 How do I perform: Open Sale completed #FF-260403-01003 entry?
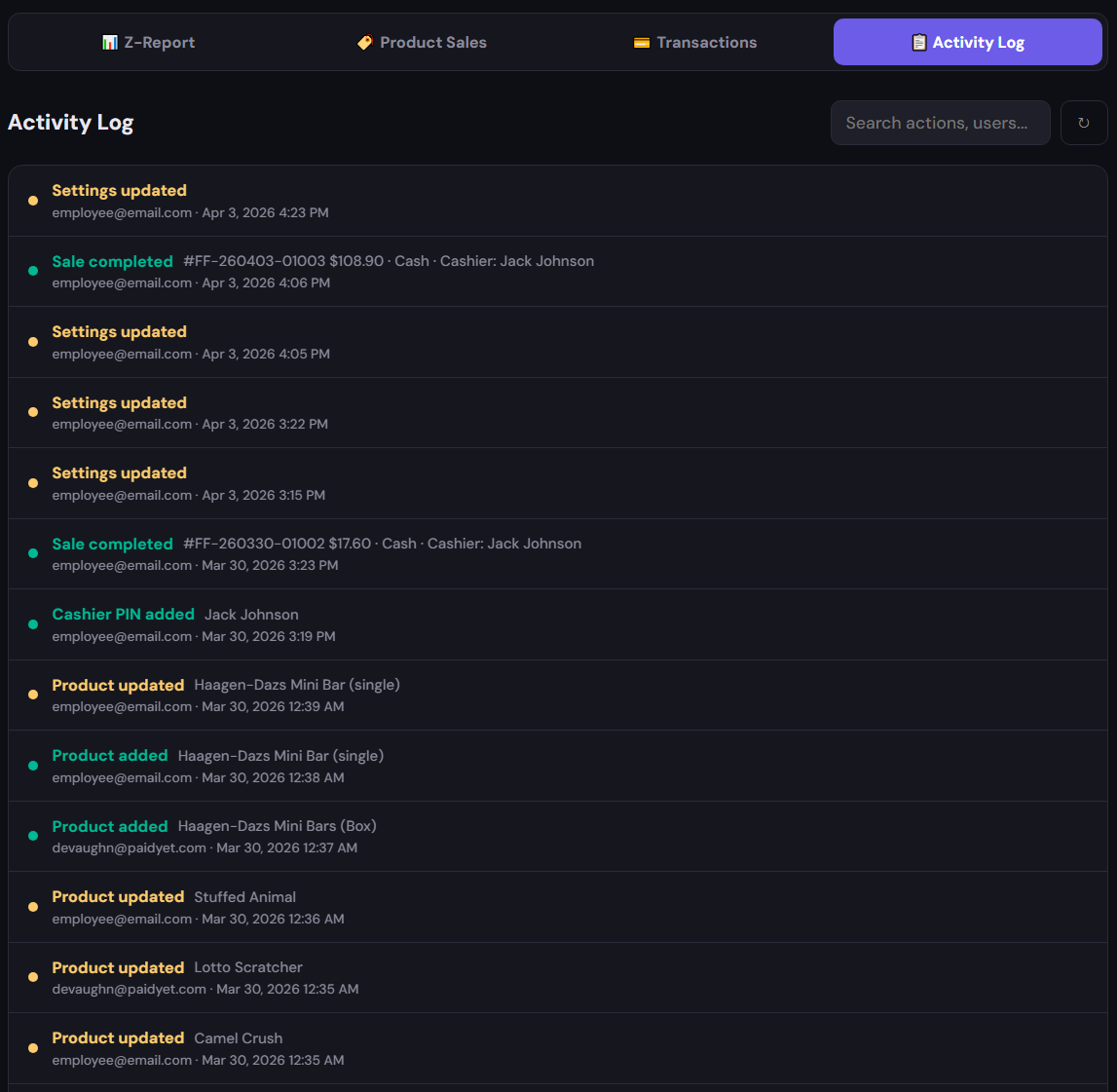558,272
